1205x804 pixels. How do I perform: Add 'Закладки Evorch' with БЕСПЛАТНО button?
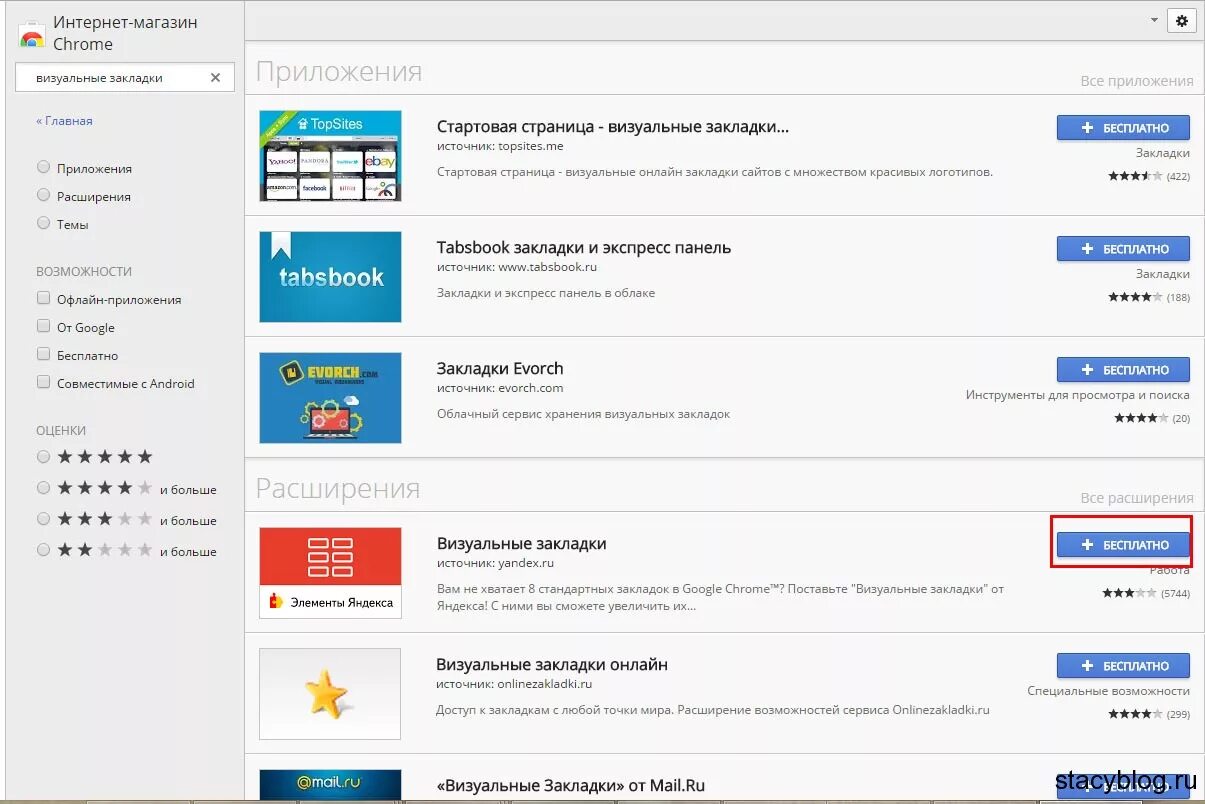(x=1123, y=370)
